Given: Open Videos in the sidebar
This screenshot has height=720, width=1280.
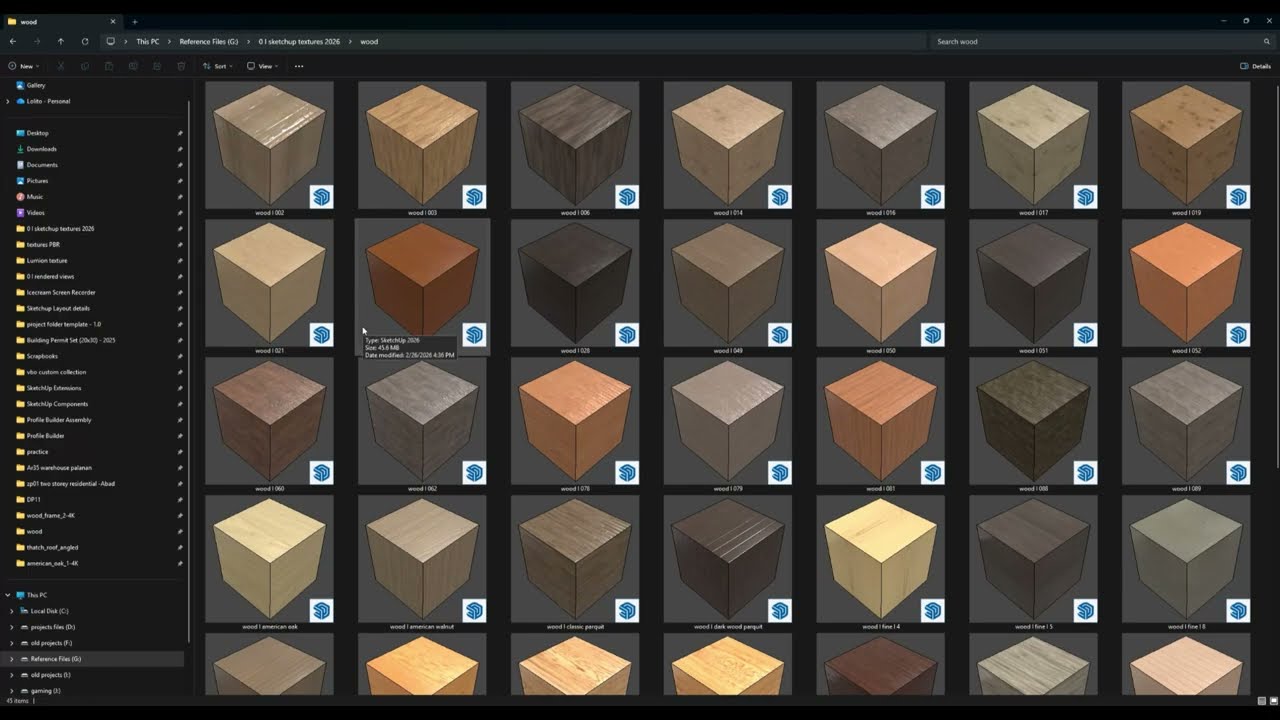Looking at the screenshot, I should [30, 213].
